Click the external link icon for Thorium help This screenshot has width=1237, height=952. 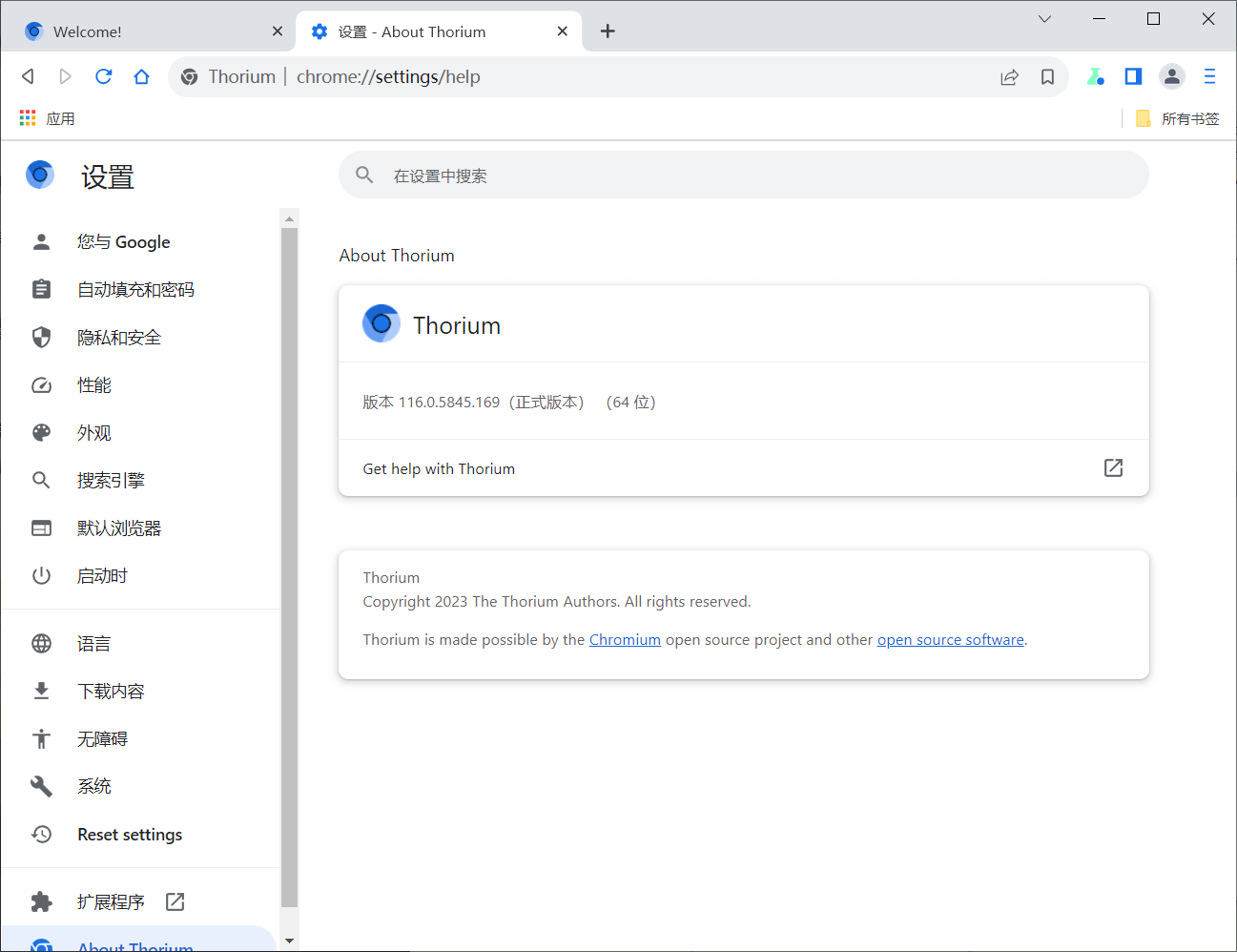(1113, 467)
